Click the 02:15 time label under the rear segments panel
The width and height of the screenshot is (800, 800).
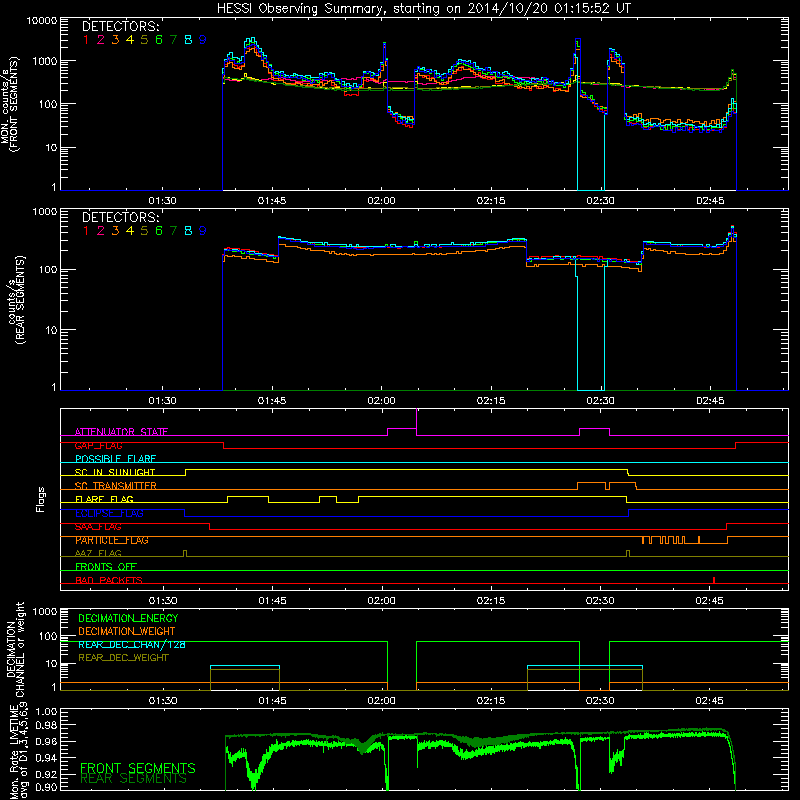click(x=491, y=401)
